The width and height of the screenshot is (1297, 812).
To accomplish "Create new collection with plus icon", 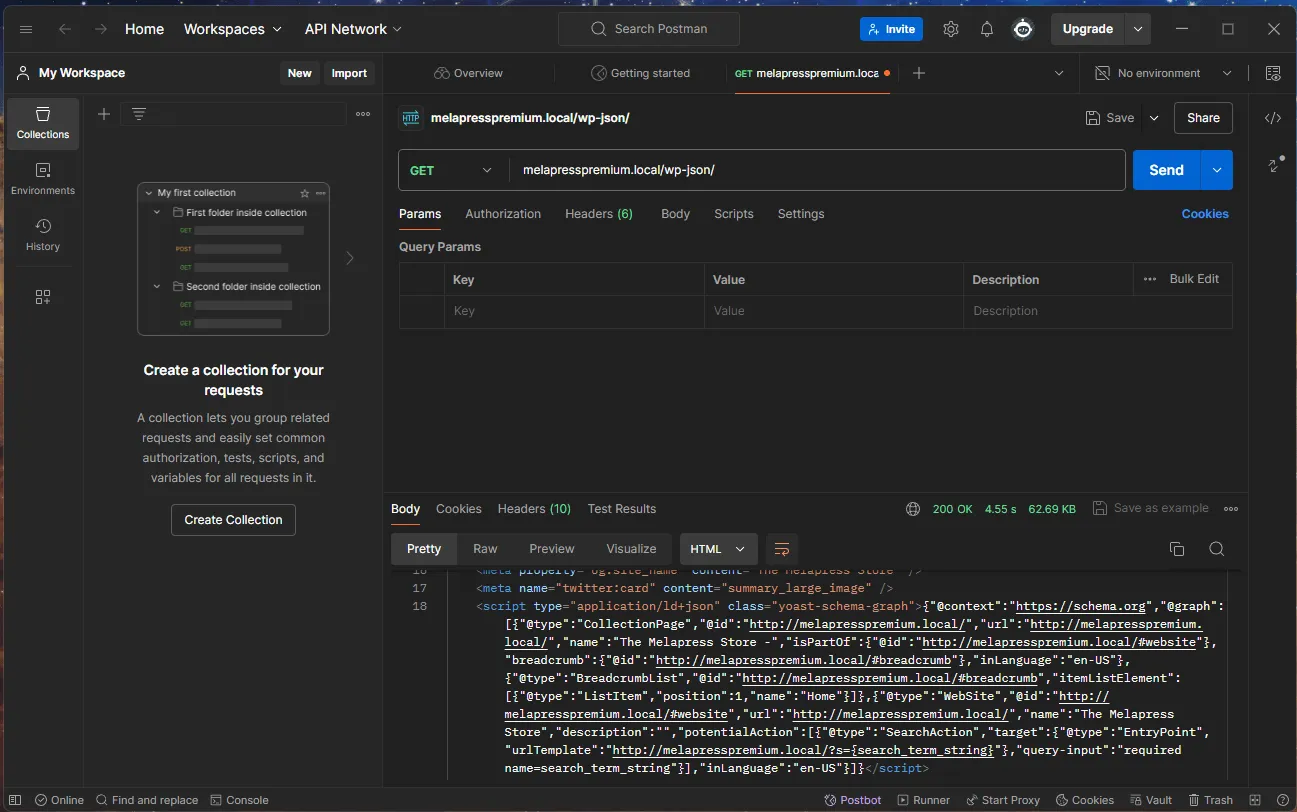I will (x=104, y=114).
